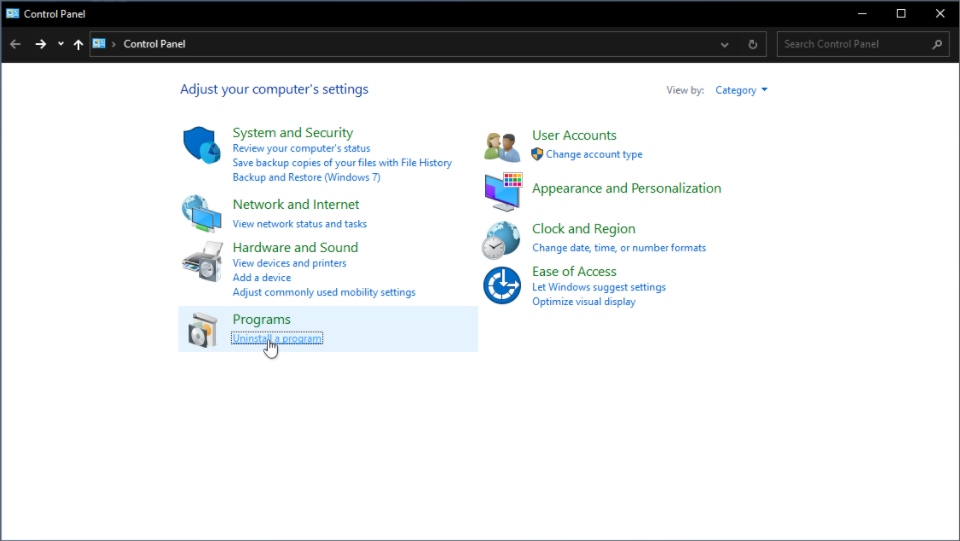
Task: Click Optimize visual display link
Action: (x=583, y=302)
